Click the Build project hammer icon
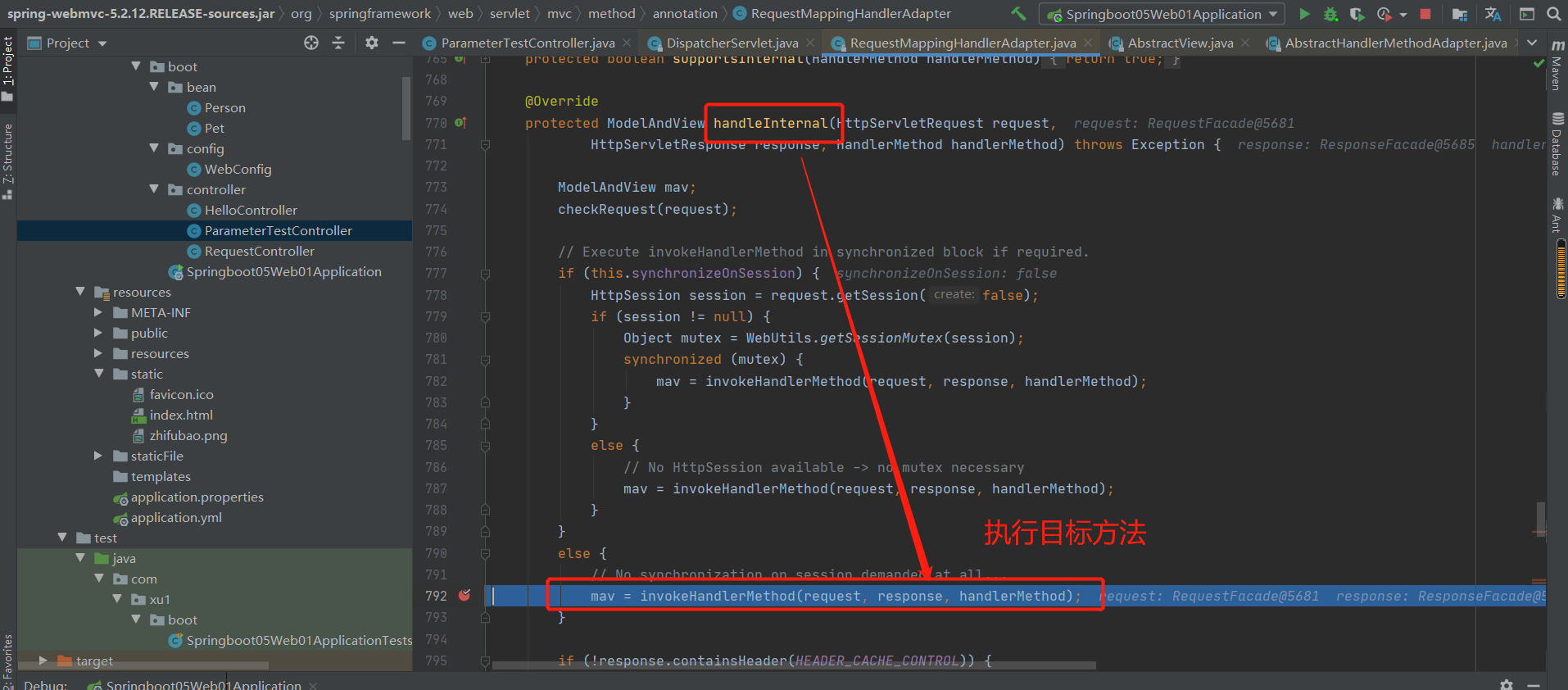 pos(1018,13)
